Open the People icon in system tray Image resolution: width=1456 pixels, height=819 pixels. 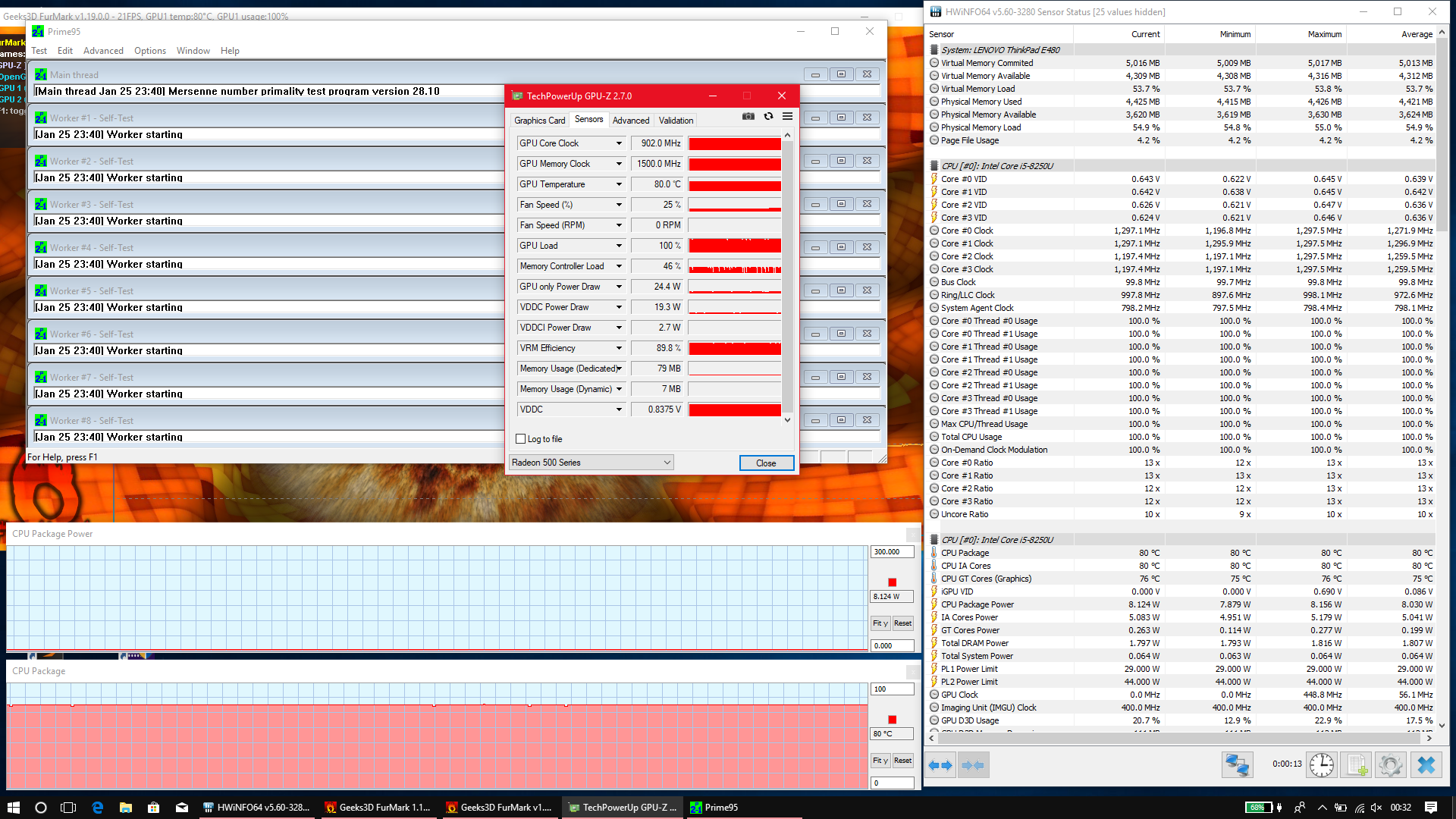click(x=1300, y=808)
